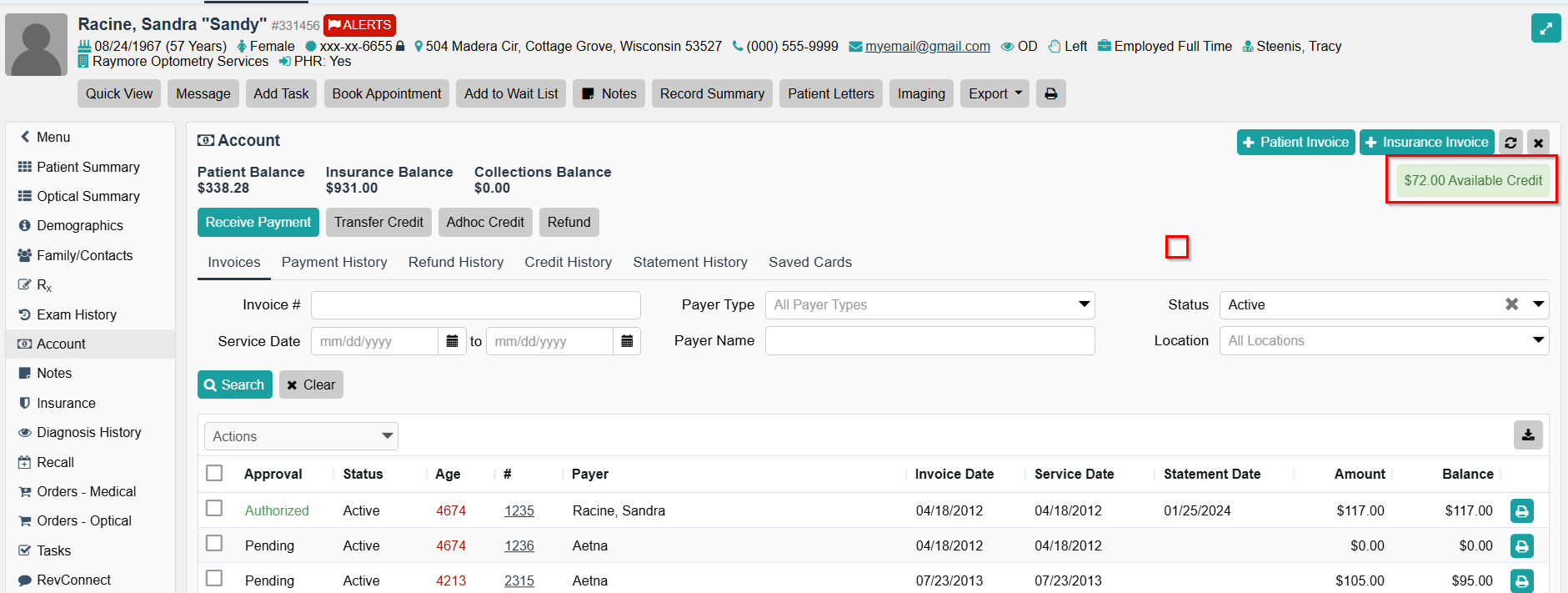1568x593 pixels.
Task: Open the Export dropdown menu
Action: tap(994, 94)
